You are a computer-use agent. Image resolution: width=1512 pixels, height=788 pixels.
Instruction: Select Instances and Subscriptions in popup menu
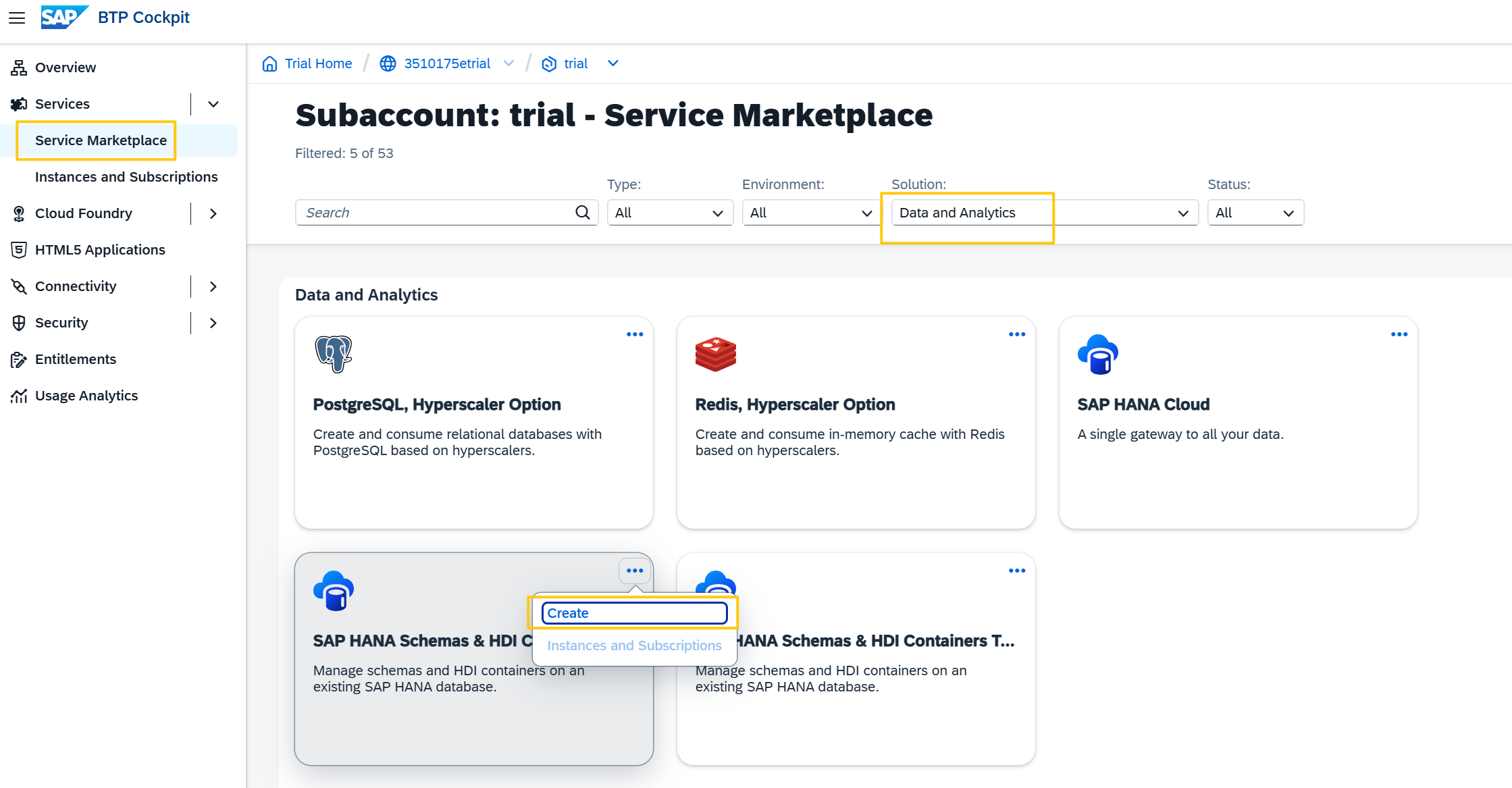click(634, 646)
